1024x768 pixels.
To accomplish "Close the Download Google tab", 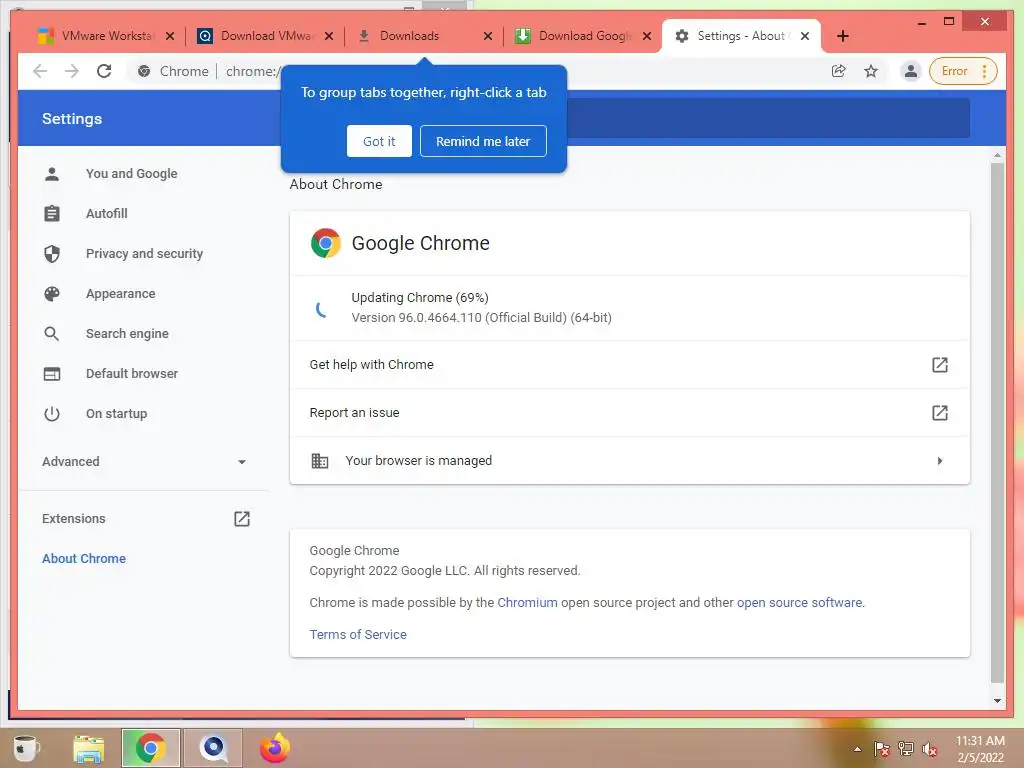I will pyautogui.click(x=647, y=36).
